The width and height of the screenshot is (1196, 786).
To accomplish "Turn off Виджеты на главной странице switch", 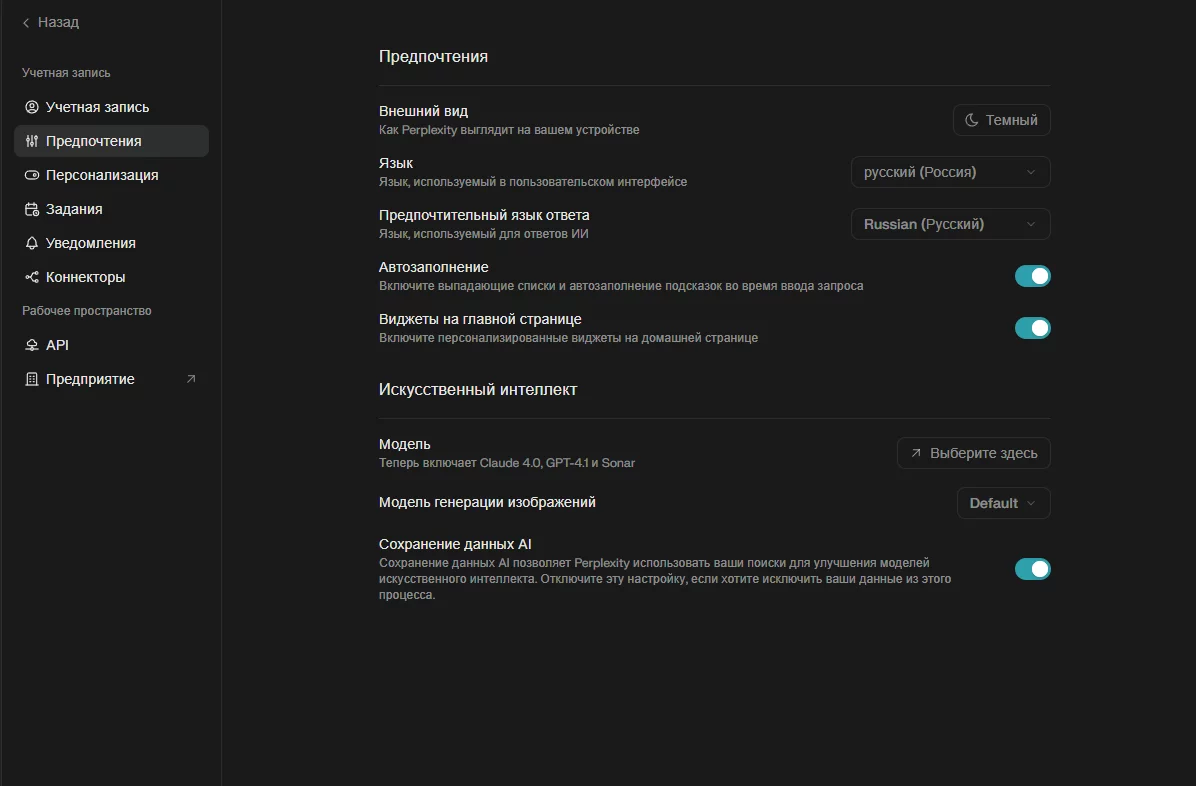I will (x=1032, y=328).
